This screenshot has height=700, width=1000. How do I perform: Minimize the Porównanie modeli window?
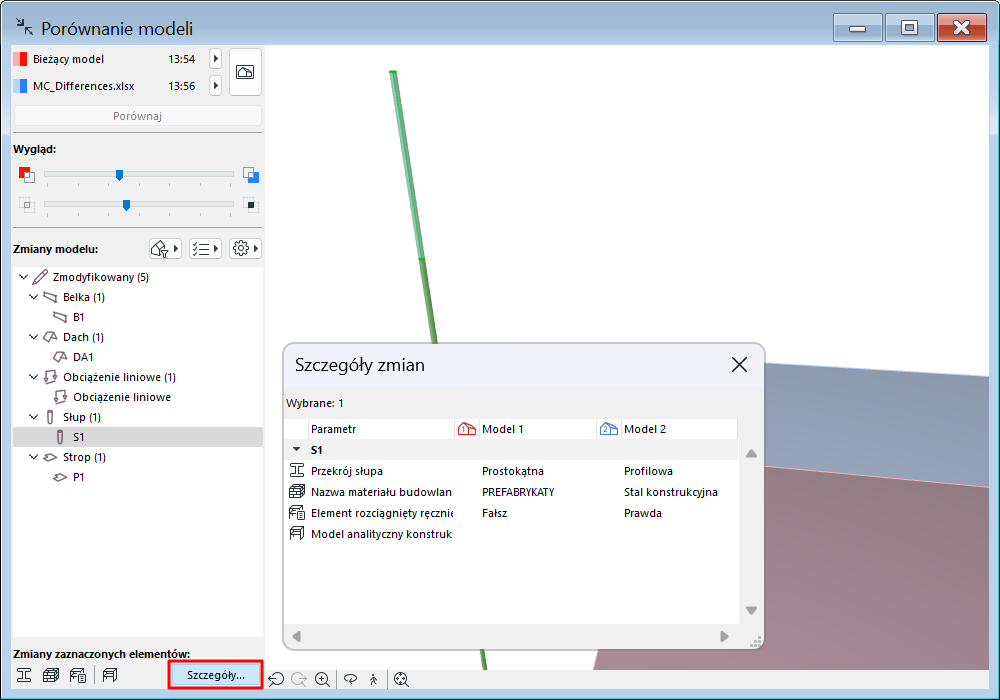pyautogui.click(x=858, y=28)
